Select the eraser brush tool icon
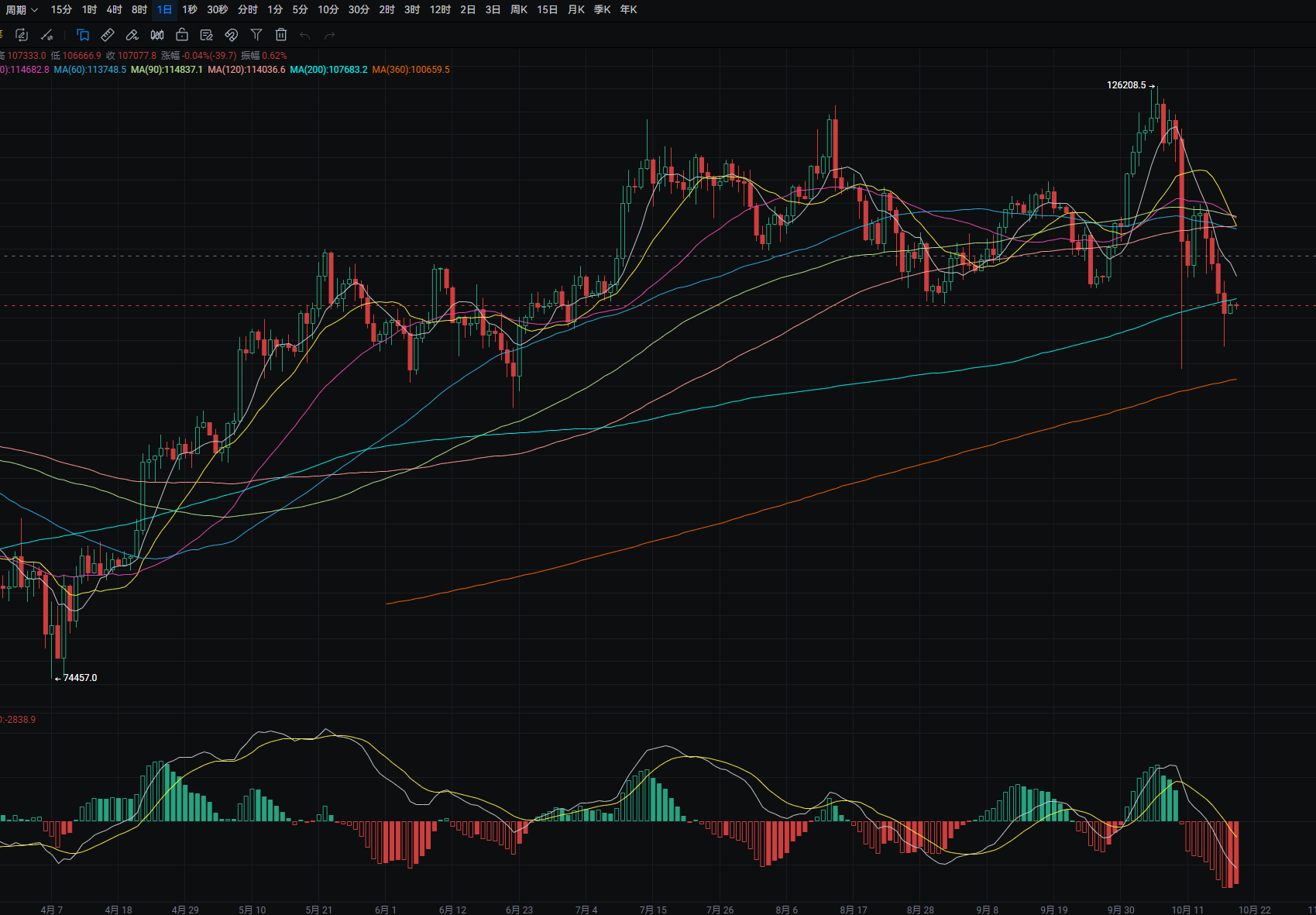The image size is (1316, 915). tap(132, 35)
